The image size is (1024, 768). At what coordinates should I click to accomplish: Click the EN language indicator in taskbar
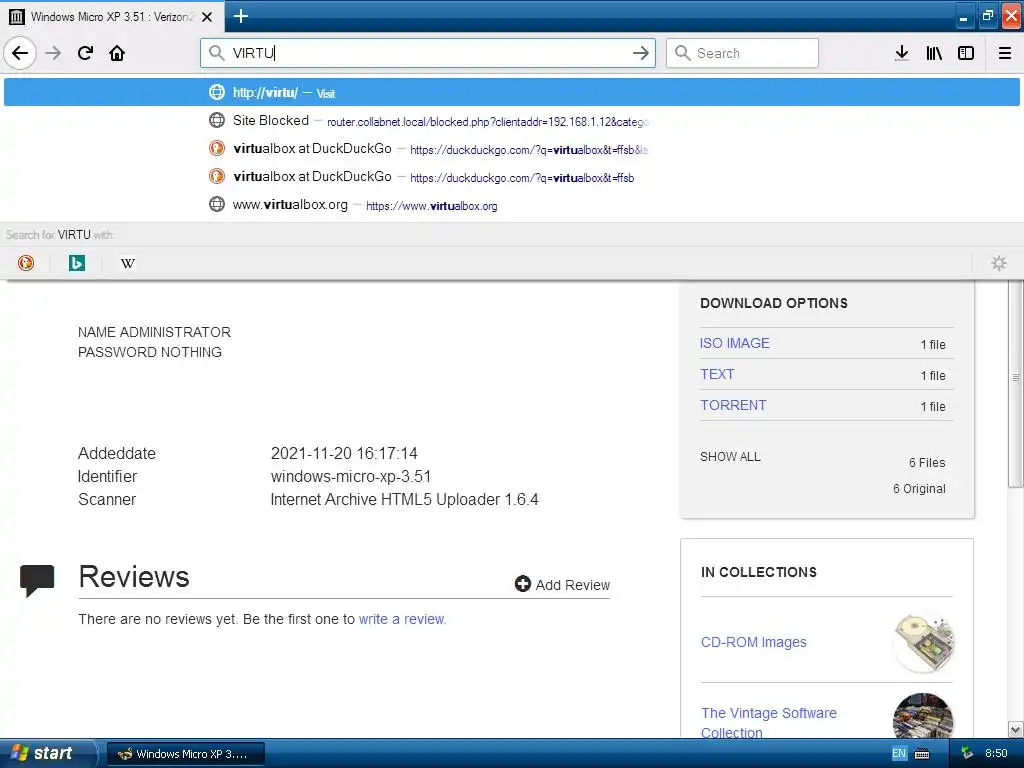pos(899,754)
